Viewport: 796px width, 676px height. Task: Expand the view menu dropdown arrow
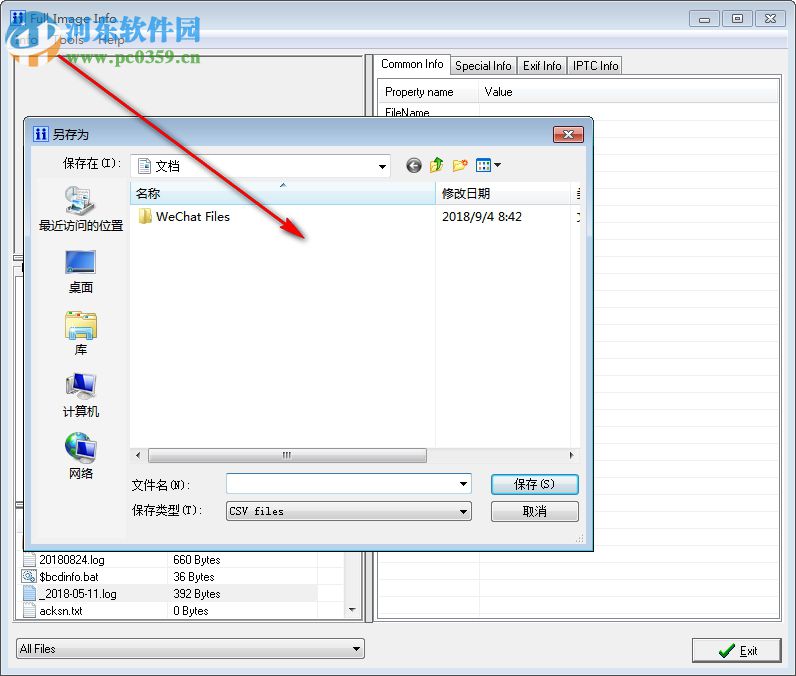498,165
